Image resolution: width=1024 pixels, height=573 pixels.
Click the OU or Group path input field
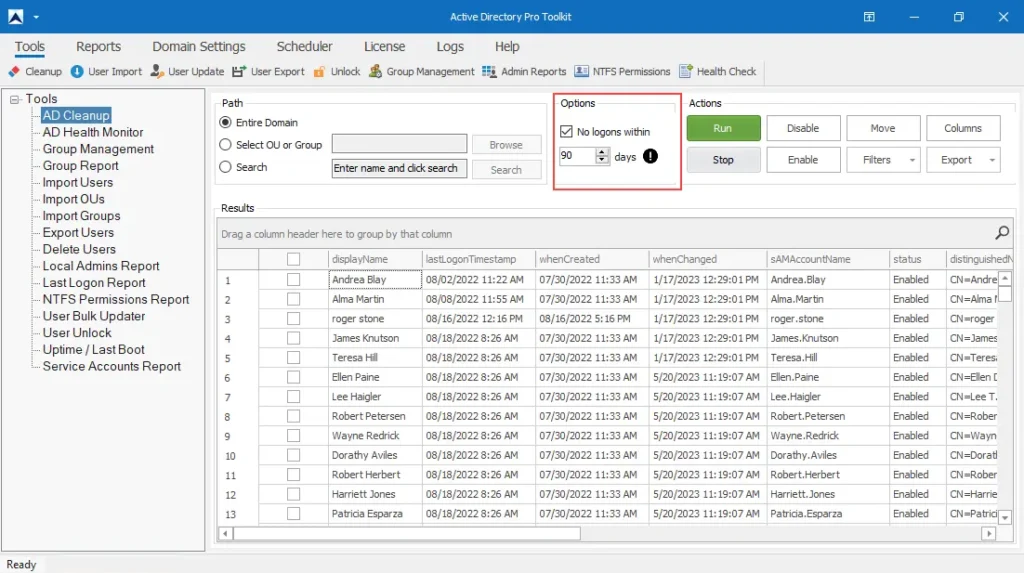coord(399,144)
